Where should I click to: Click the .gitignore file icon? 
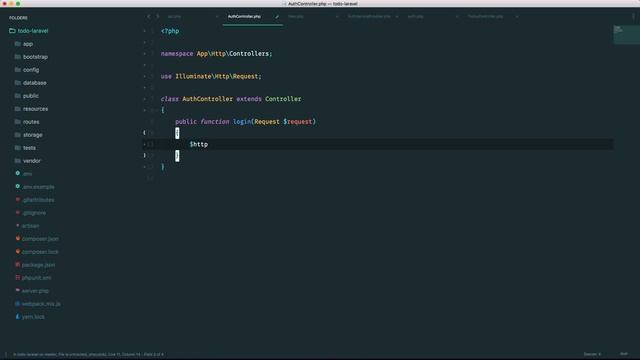pyautogui.click(x=18, y=213)
